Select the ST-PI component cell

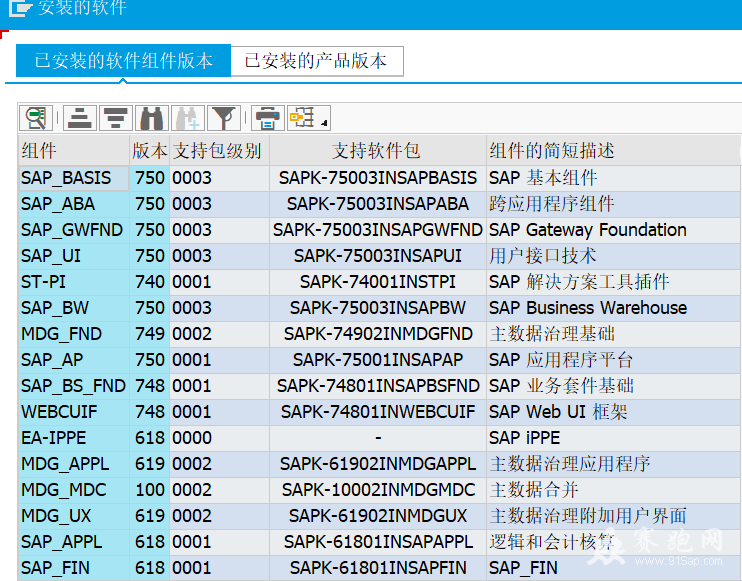tap(74, 282)
